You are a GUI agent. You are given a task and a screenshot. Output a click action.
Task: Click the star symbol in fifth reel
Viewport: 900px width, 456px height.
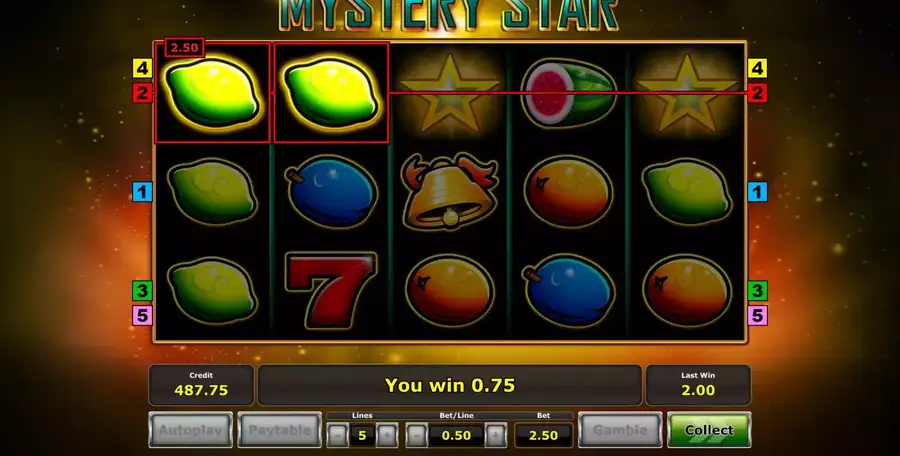pyautogui.click(x=687, y=93)
